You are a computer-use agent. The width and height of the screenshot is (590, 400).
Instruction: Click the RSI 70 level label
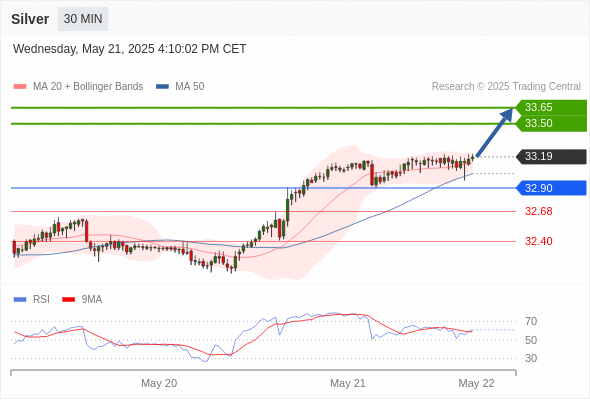(x=531, y=321)
